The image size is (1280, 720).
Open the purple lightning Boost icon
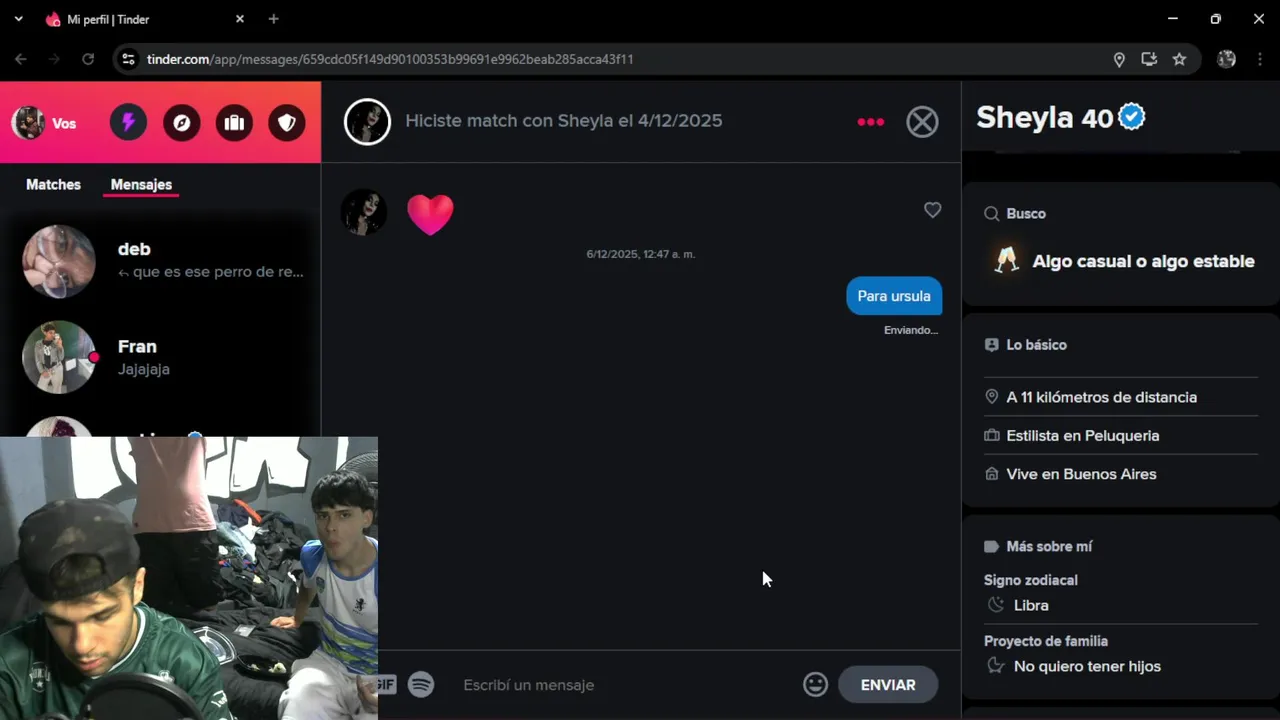128,123
